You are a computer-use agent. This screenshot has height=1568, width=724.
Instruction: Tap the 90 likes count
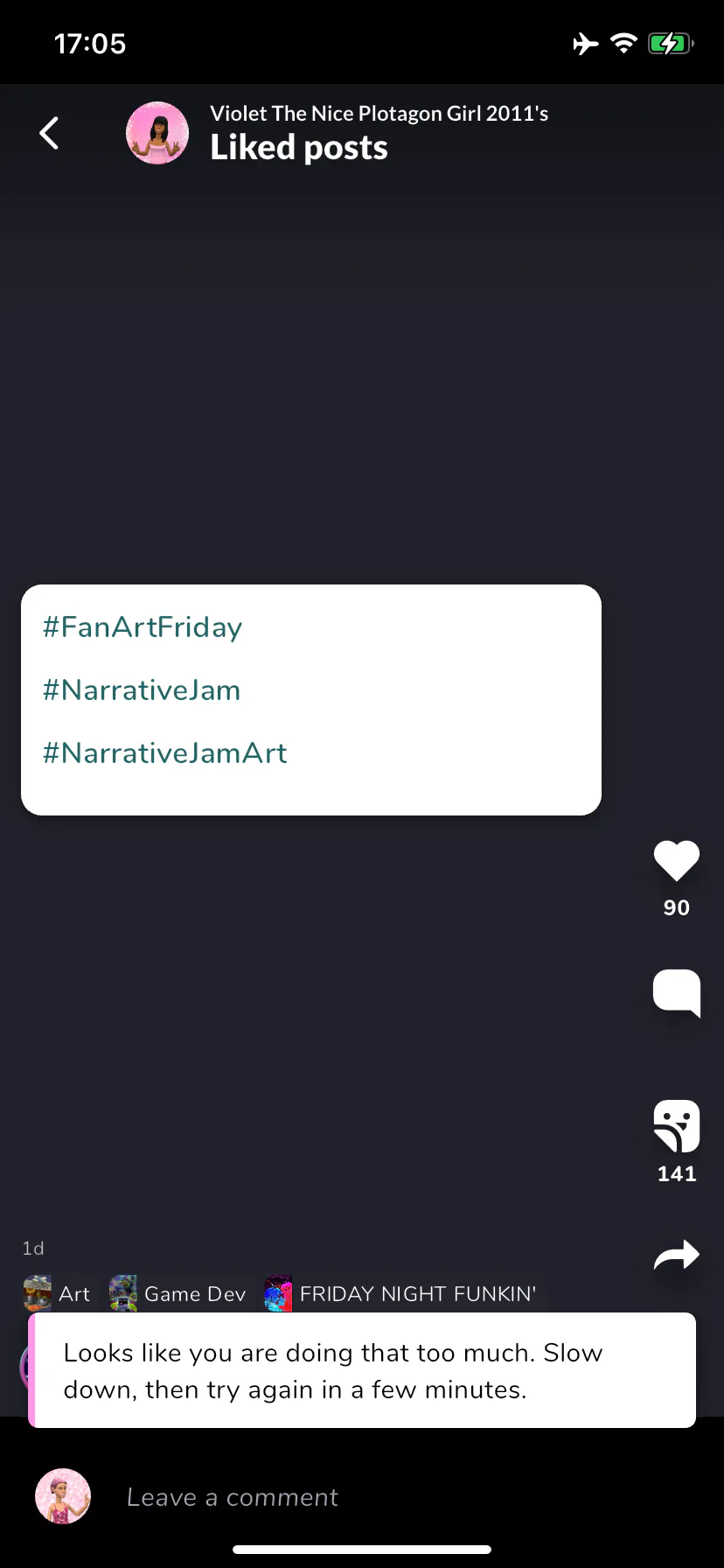point(677,907)
